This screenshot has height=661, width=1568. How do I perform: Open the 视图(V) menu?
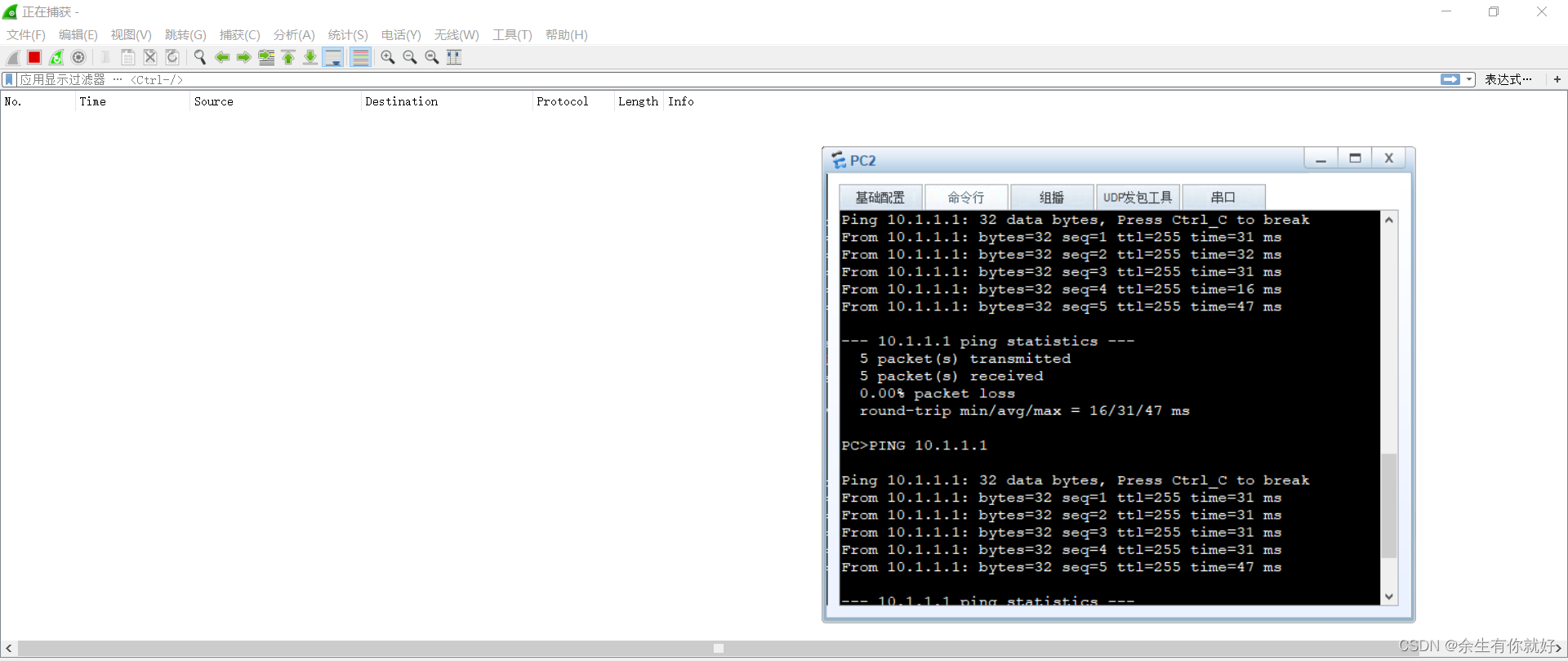(131, 34)
